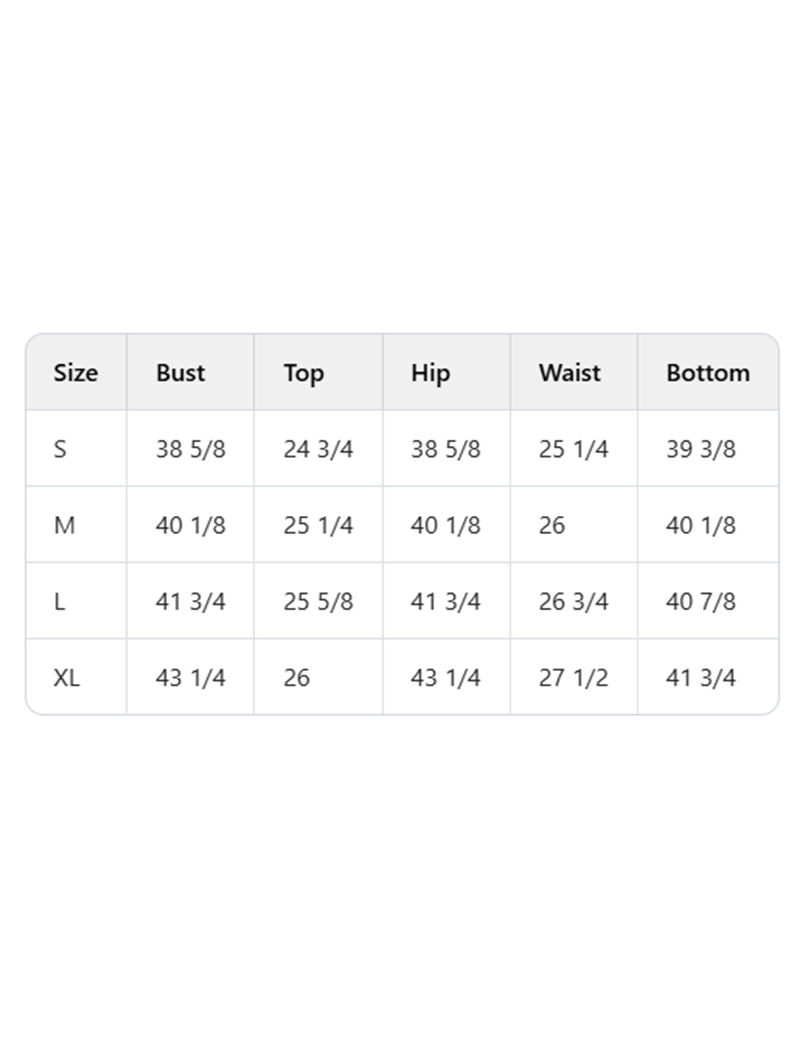Image resolution: width=800 pixels, height=1050 pixels.
Task: Click the Top value 25 5/8
Action: (x=318, y=601)
